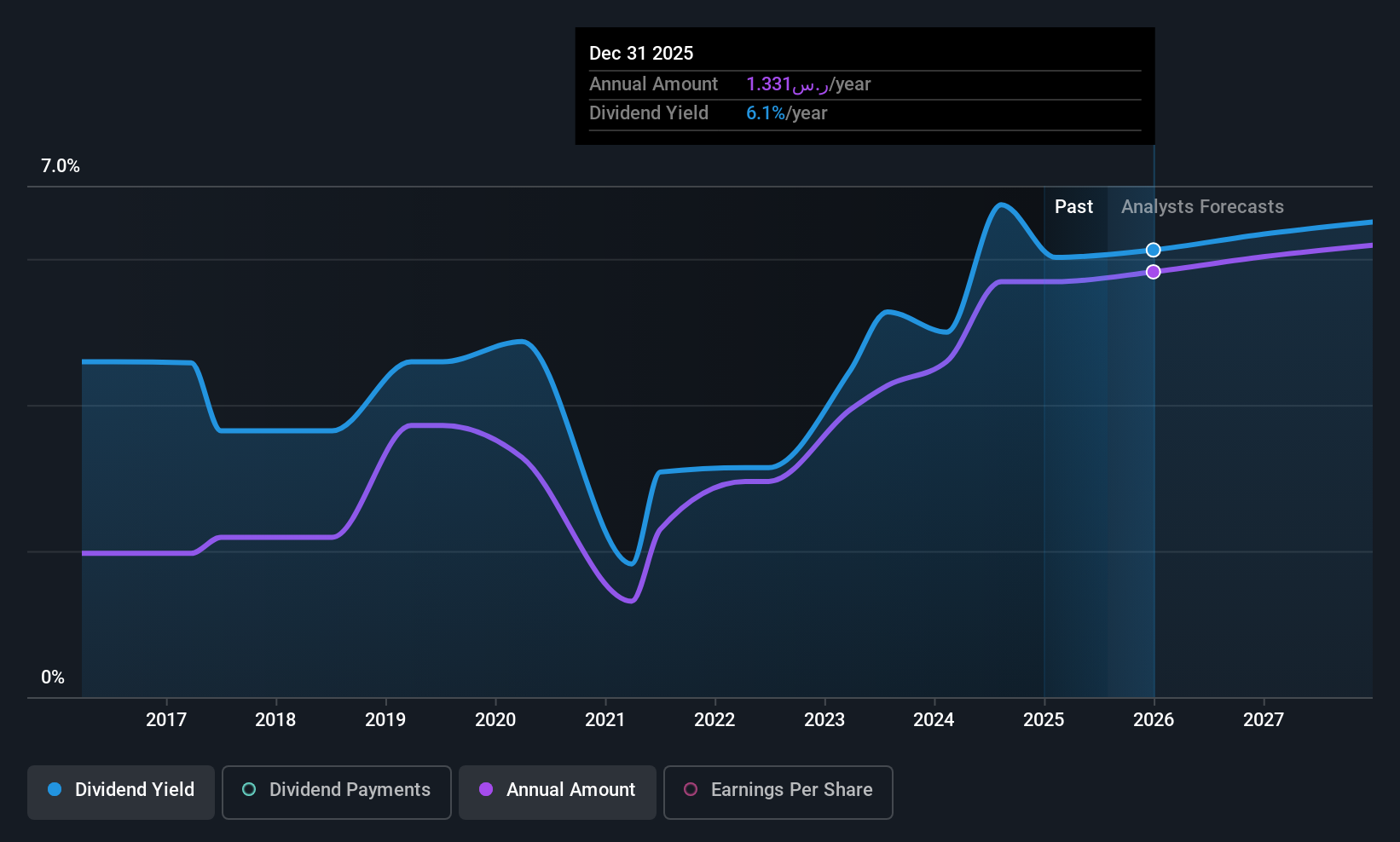Screen dimensions: 1400x842
Task: Select the purple Annual Amount data point
Action: [1153, 272]
